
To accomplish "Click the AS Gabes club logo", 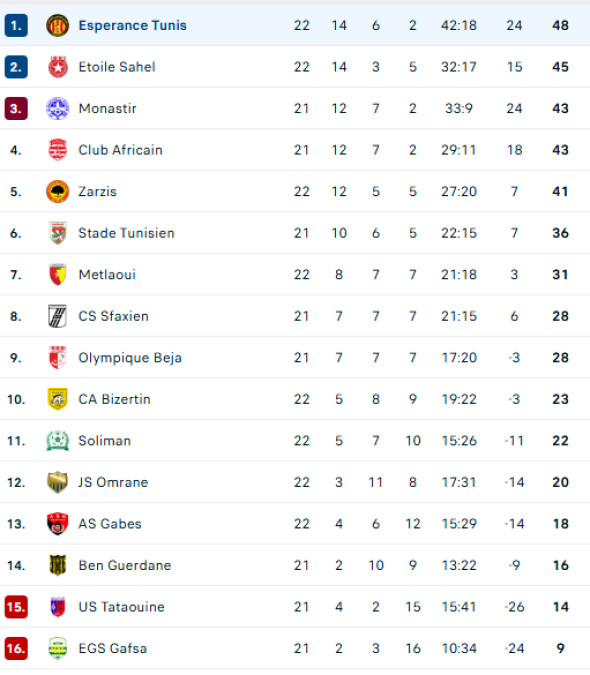I will [57, 524].
